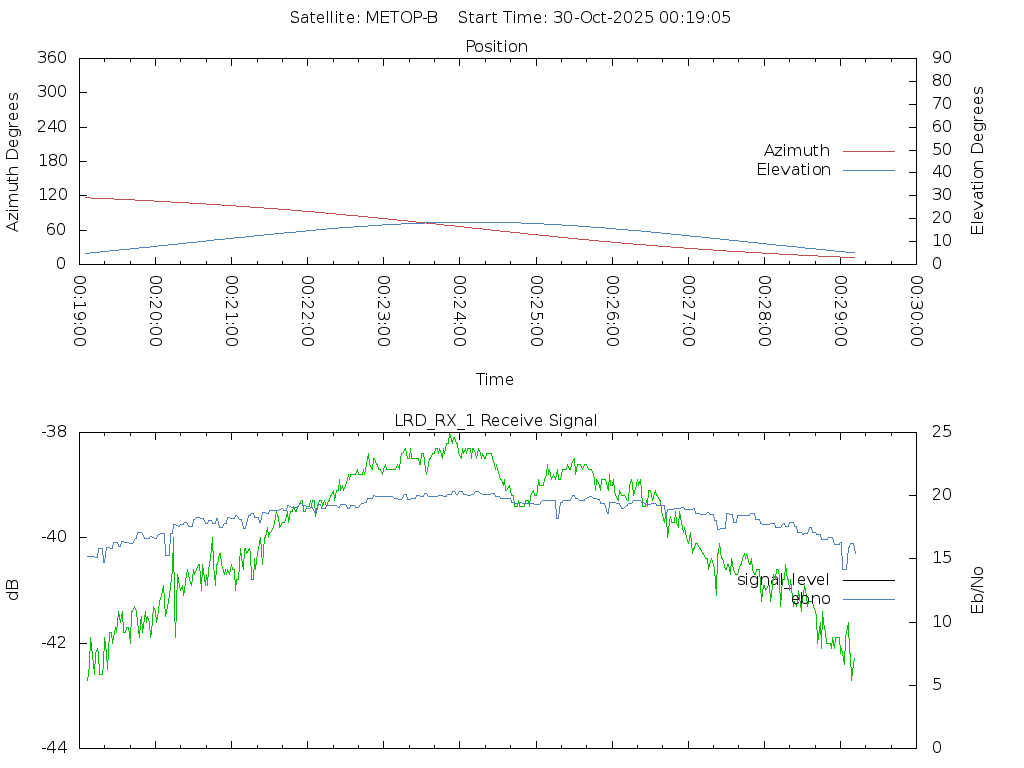Viewport: 1024px width, 768px height.
Task: Click the -44 dB axis tick label
Action: coord(54,747)
